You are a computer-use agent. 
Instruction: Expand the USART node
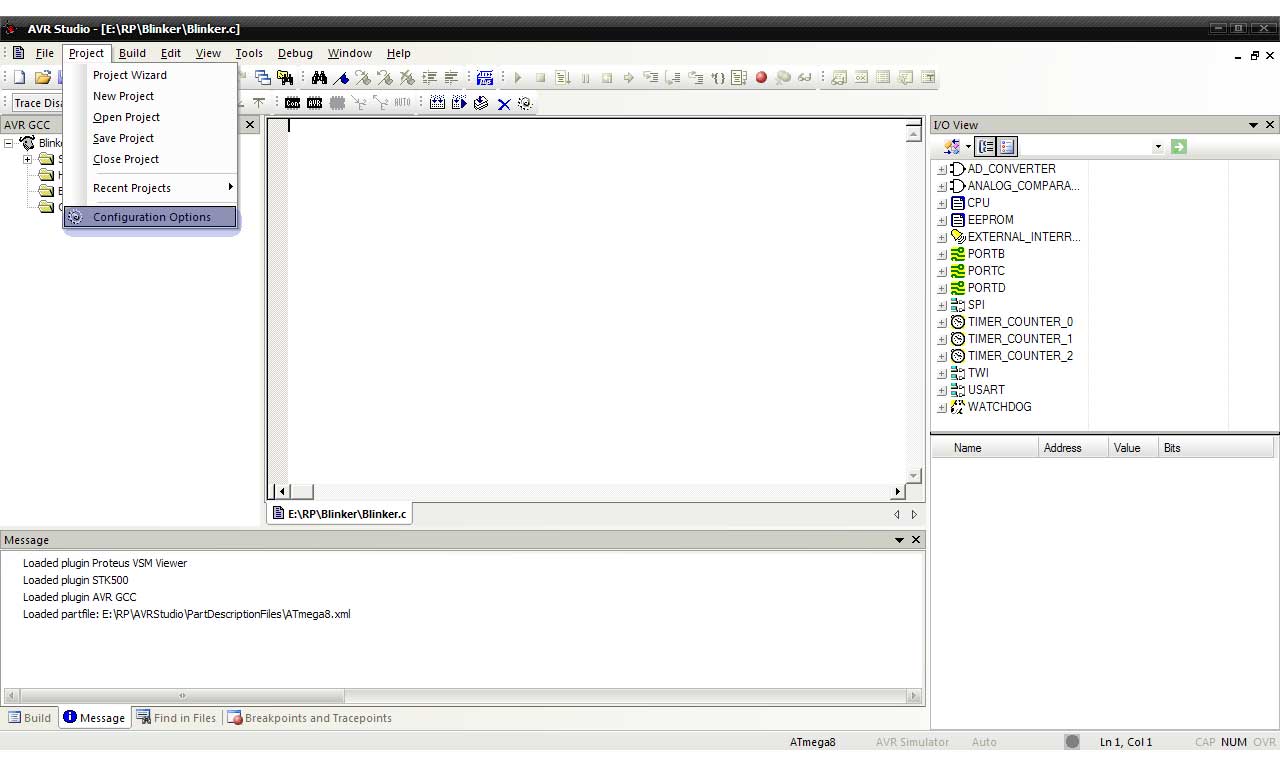[942, 391]
